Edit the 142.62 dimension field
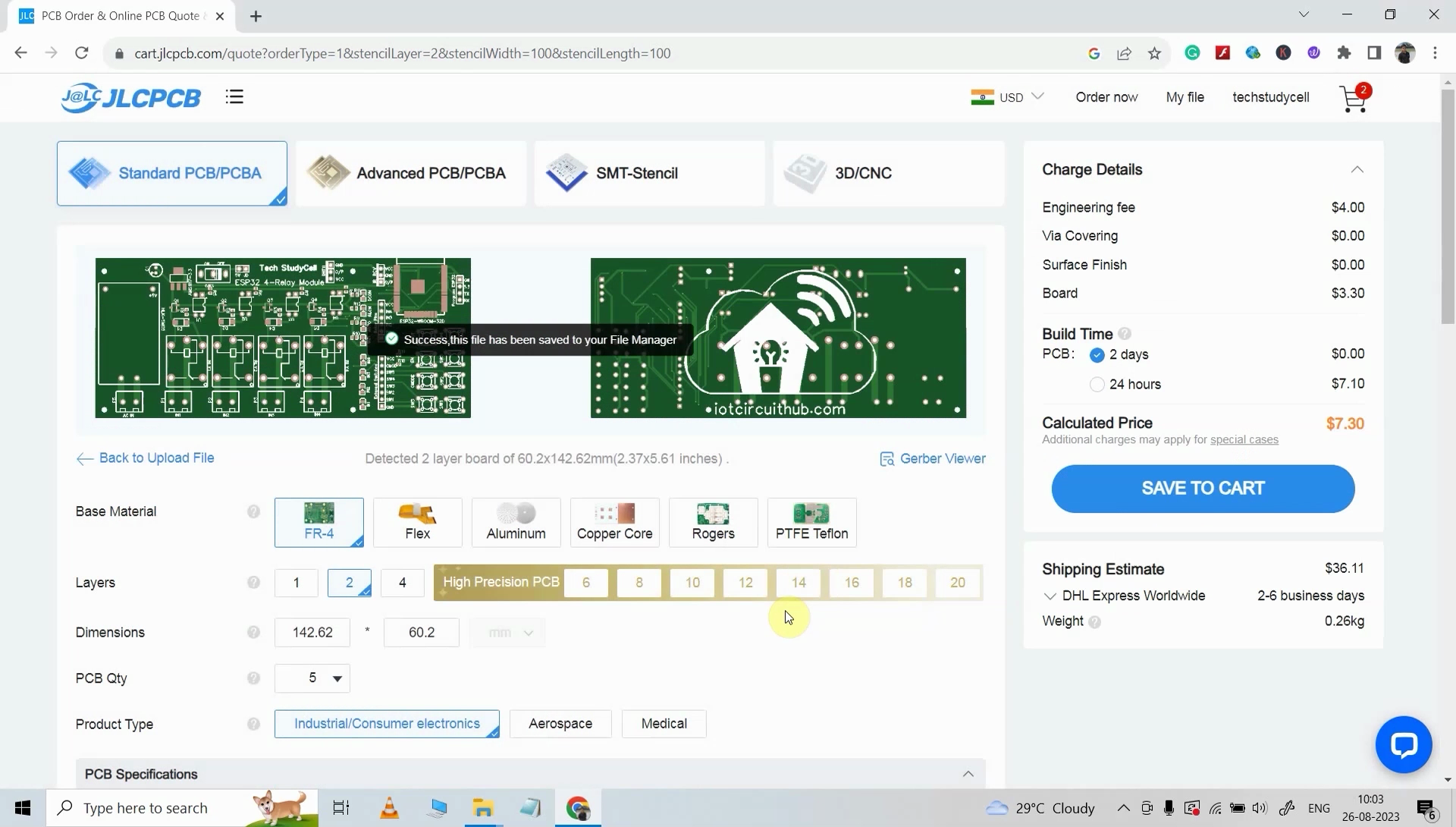Screen dimensions: 1456x827 [x=312, y=632]
